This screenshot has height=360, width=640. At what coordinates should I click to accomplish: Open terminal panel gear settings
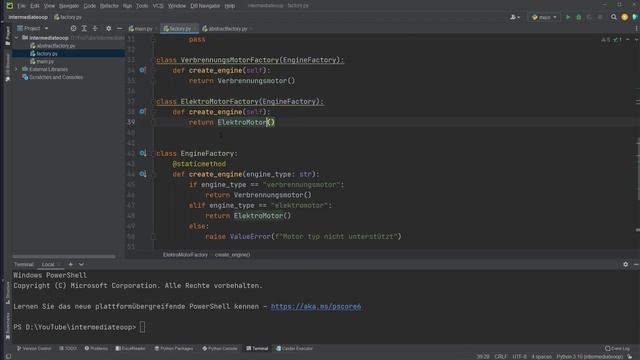point(625,264)
